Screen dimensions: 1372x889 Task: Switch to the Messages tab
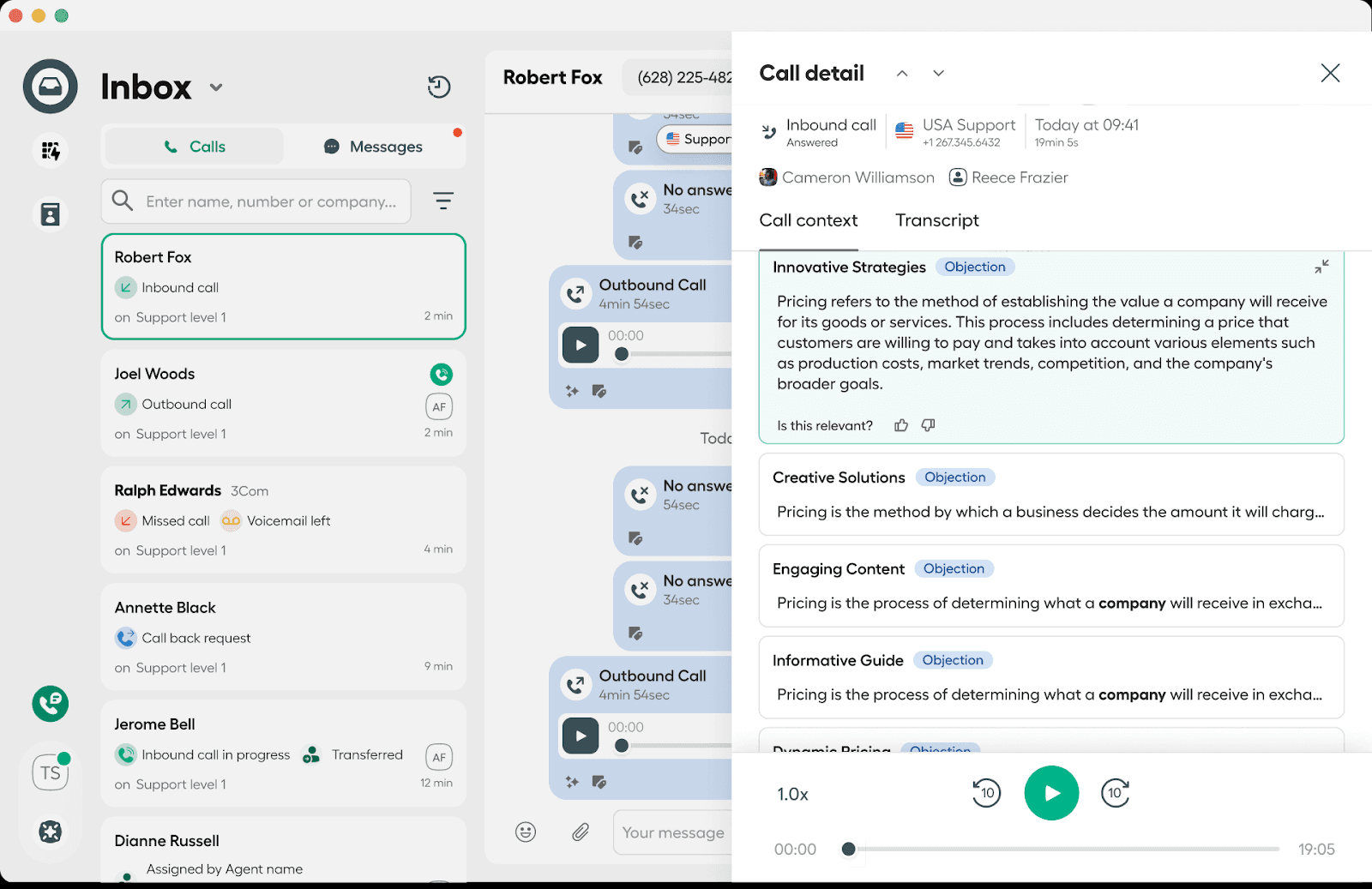point(374,147)
